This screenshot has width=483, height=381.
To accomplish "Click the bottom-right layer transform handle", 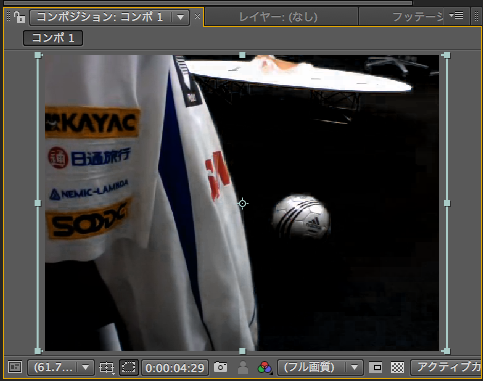I will (447, 351).
